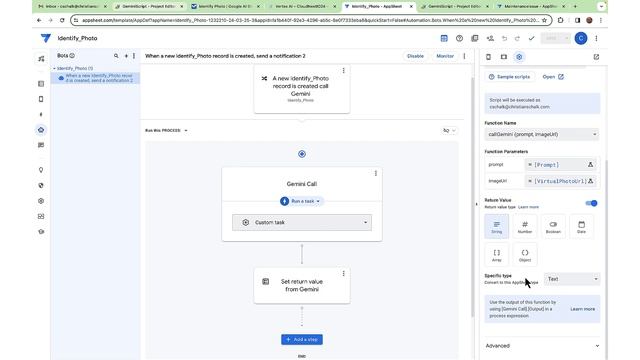
Task: Redo the last change
Action: pyautogui.click(x=517, y=38)
